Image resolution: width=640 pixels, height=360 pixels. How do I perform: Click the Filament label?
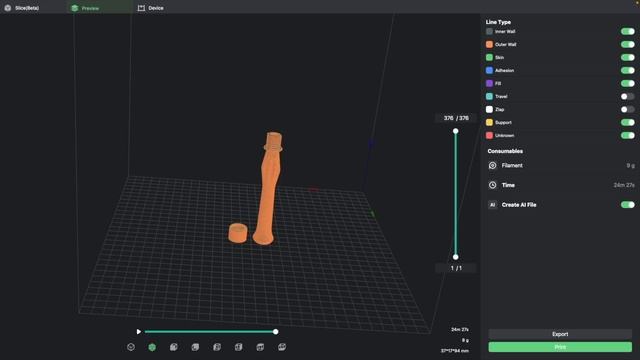[x=512, y=165]
